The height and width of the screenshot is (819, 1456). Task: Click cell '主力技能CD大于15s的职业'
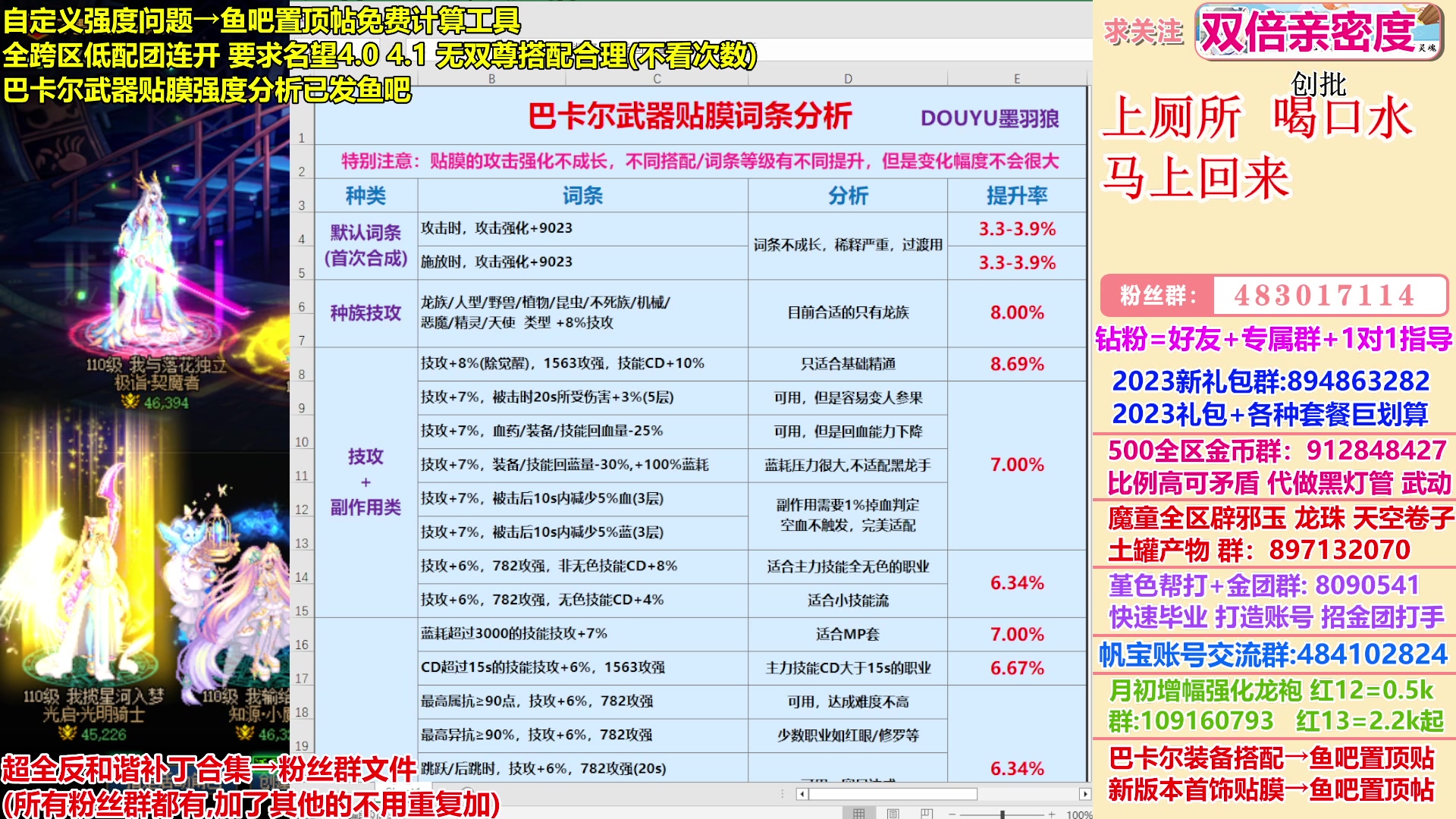848,668
